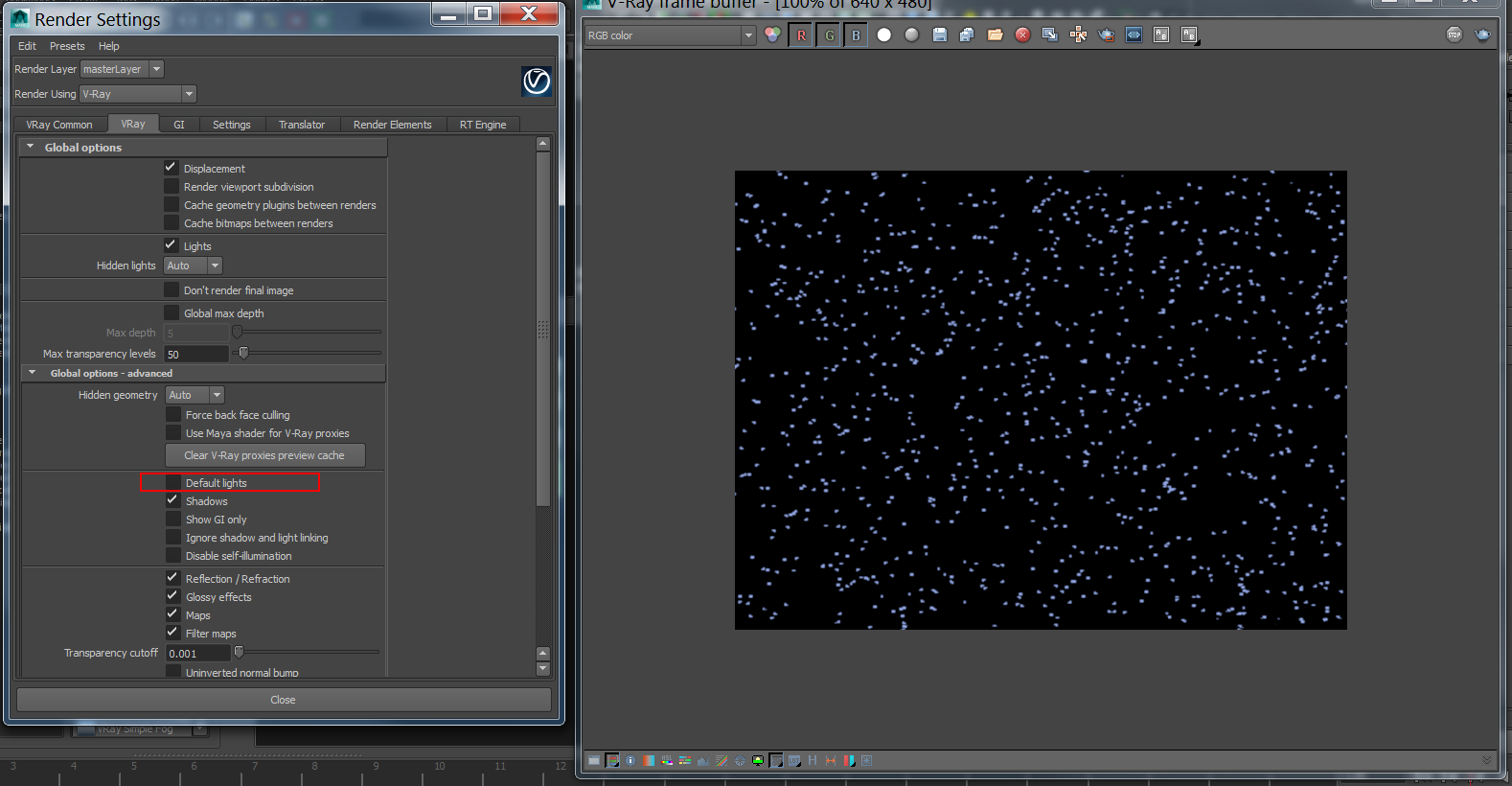Image resolution: width=1512 pixels, height=786 pixels.
Task: Activate region render teapot icon
Action: tap(1107, 35)
